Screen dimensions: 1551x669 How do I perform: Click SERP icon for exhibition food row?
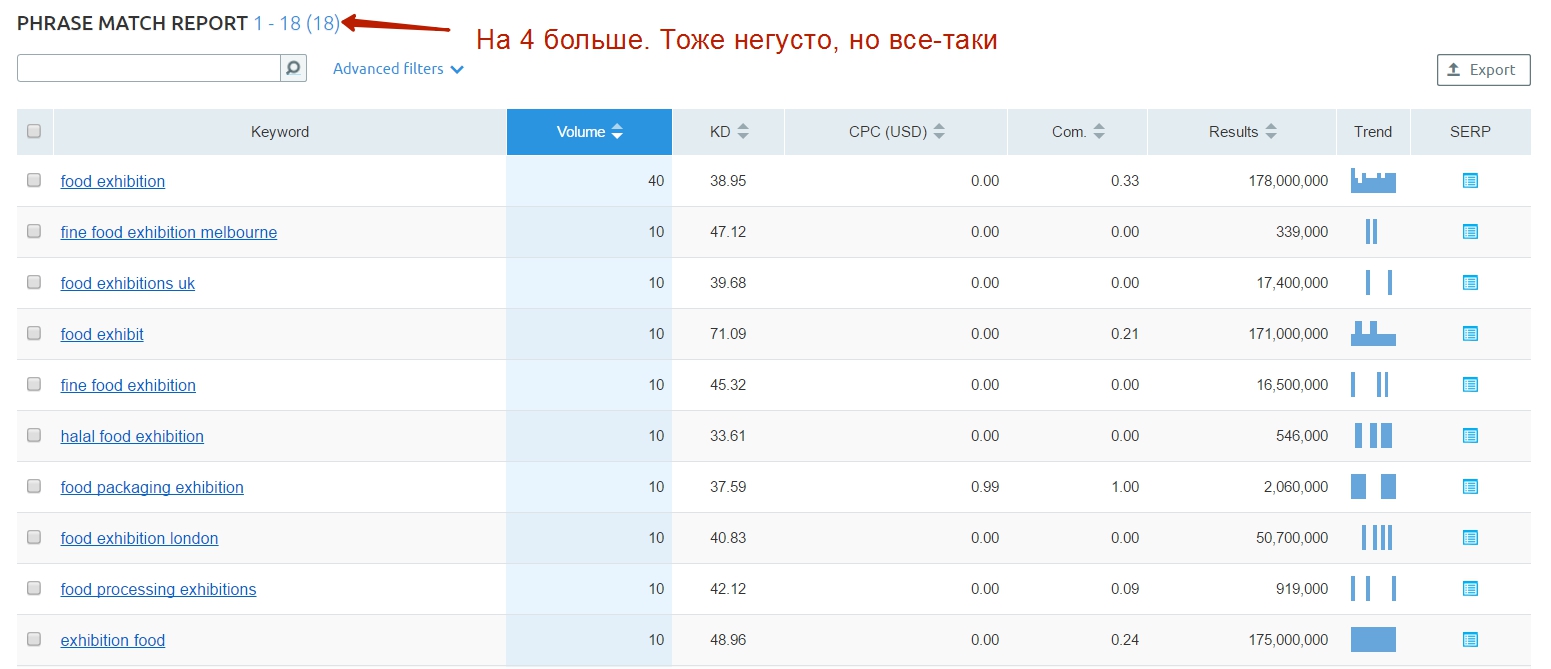[x=1470, y=640]
